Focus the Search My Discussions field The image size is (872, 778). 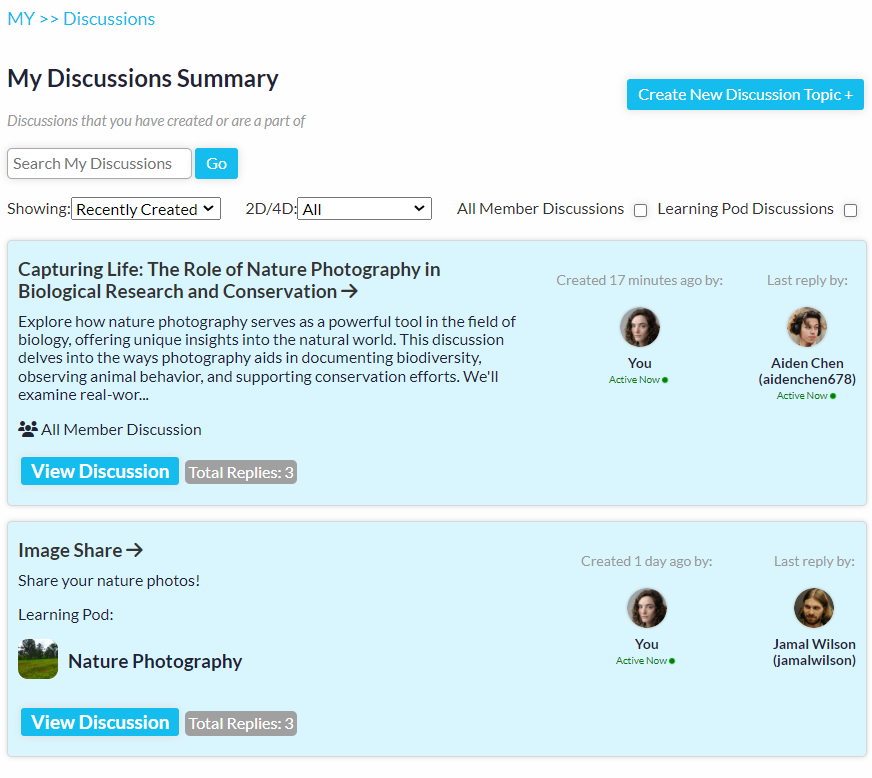click(100, 163)
